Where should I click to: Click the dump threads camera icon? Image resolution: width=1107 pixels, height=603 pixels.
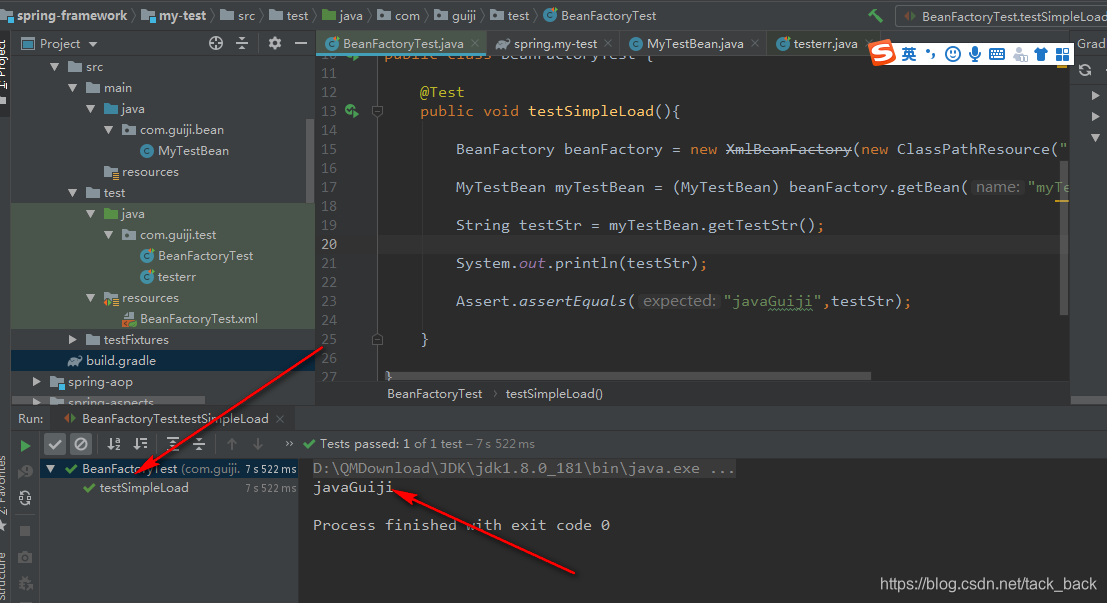tap(25, 557)
